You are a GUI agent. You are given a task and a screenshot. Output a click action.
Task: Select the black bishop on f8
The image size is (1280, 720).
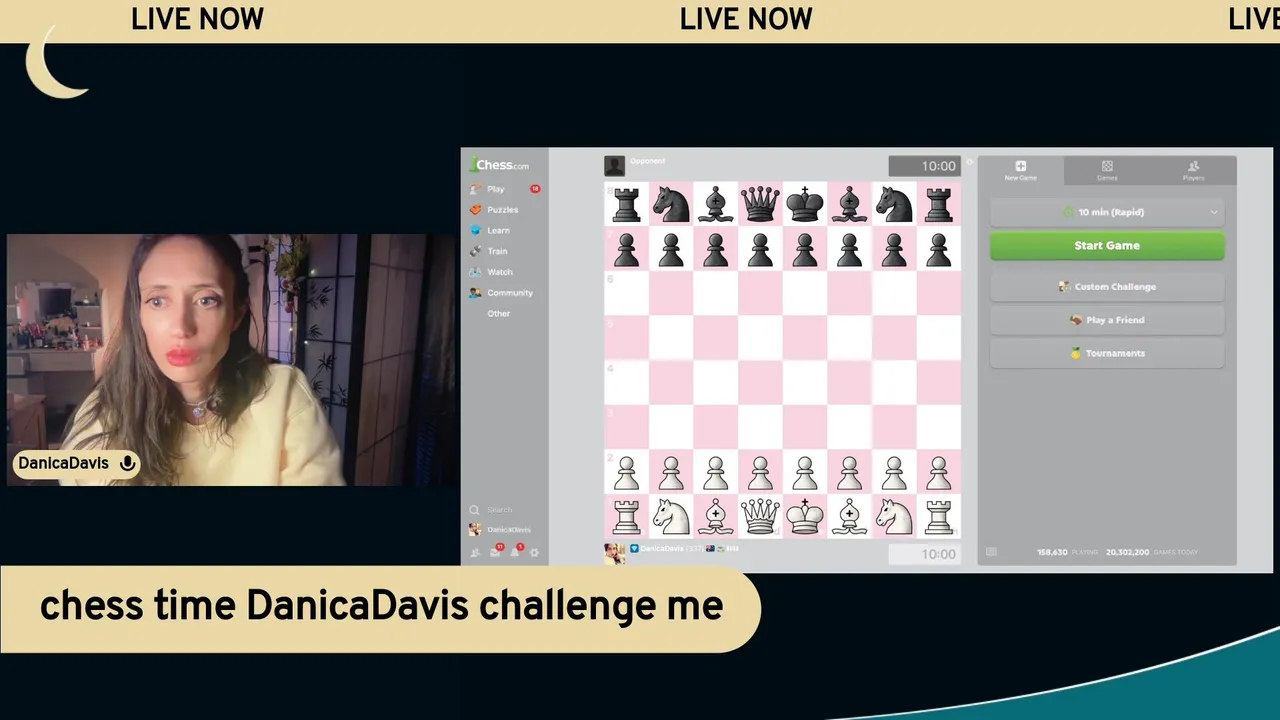849,204
